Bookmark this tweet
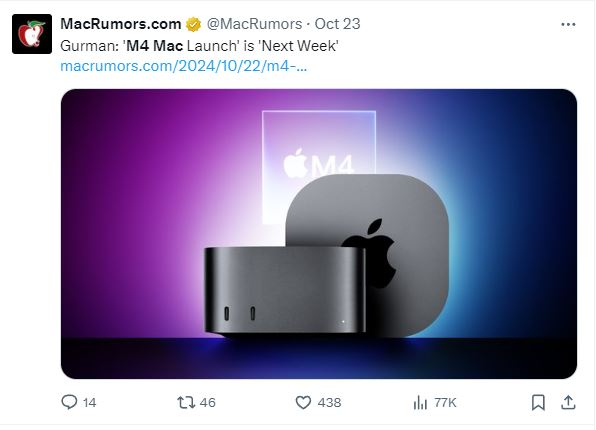The height and width of the screenshot is (430, 596). 538,402
